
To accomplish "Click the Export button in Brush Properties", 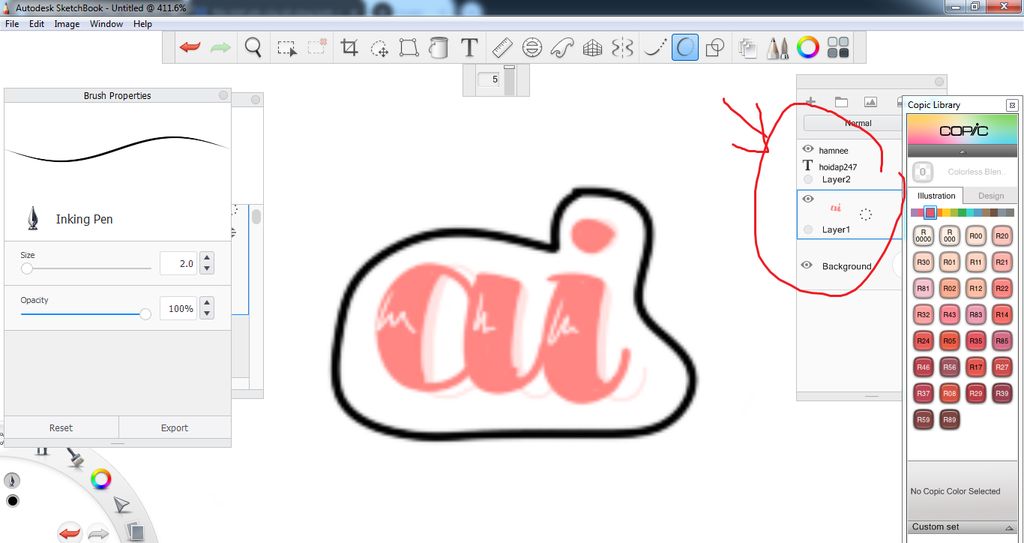I will (174, 427).
